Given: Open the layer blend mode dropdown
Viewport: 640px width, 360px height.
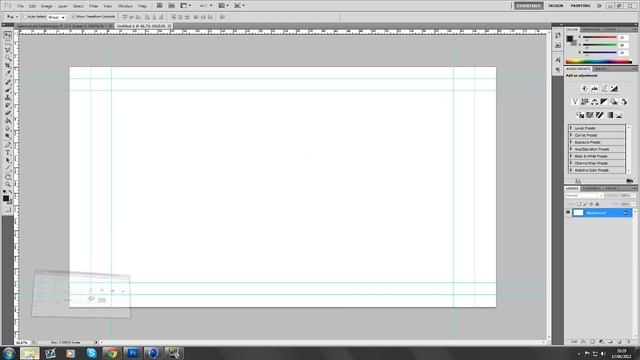Looking at the screenshot, I should point(584,196).
